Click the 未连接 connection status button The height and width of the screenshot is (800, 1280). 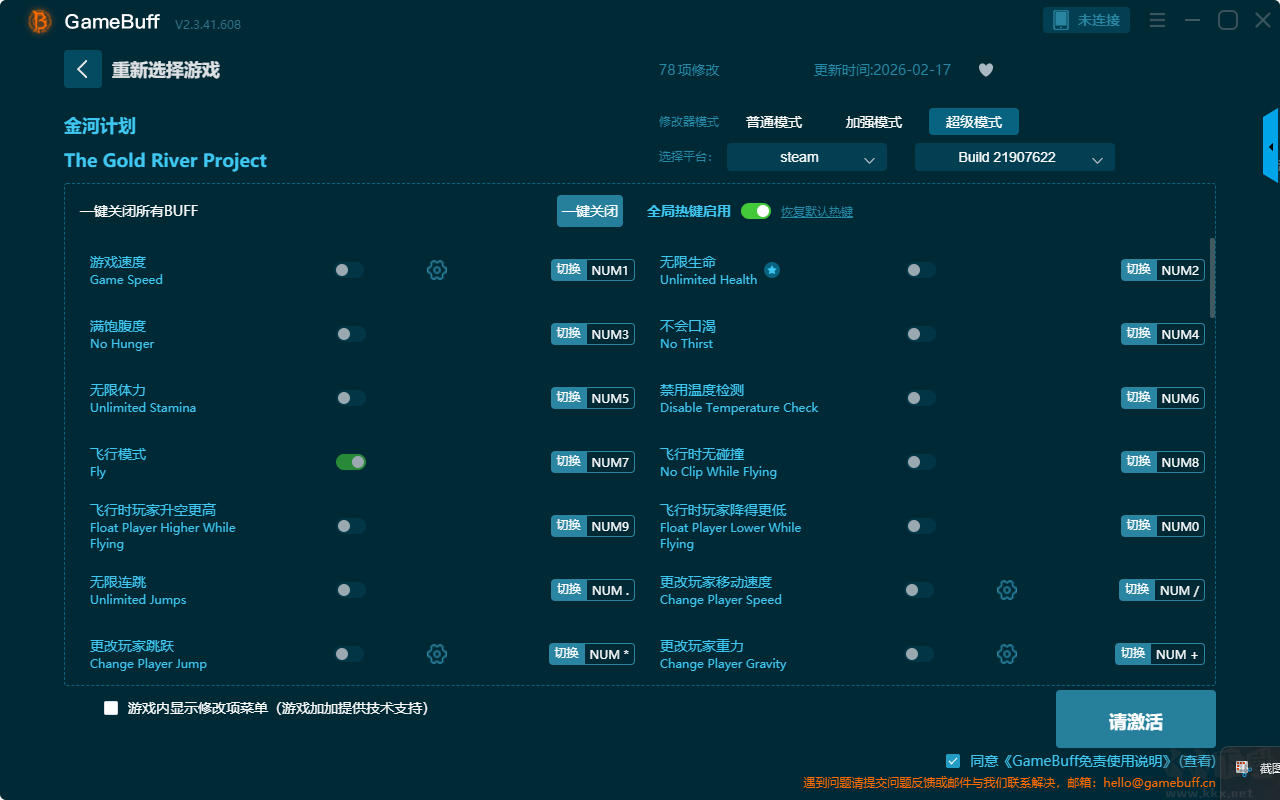[x=1087, y=20]
